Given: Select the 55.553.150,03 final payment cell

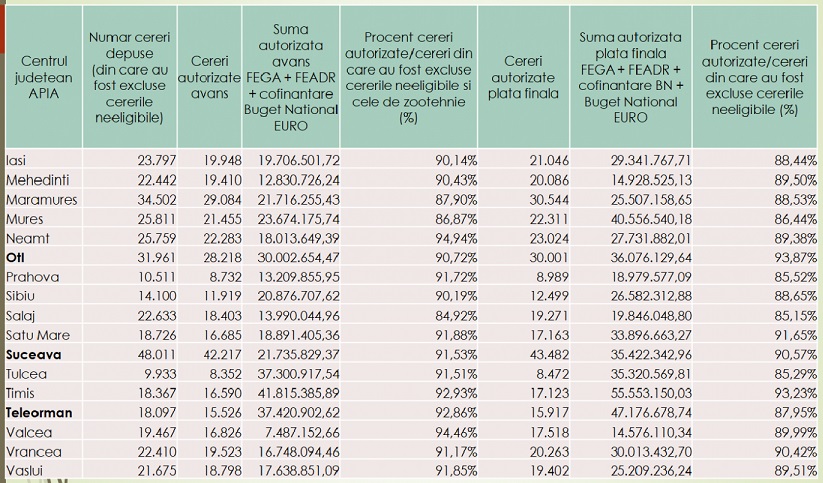Looking at the screenshot, I should [651, 393].
